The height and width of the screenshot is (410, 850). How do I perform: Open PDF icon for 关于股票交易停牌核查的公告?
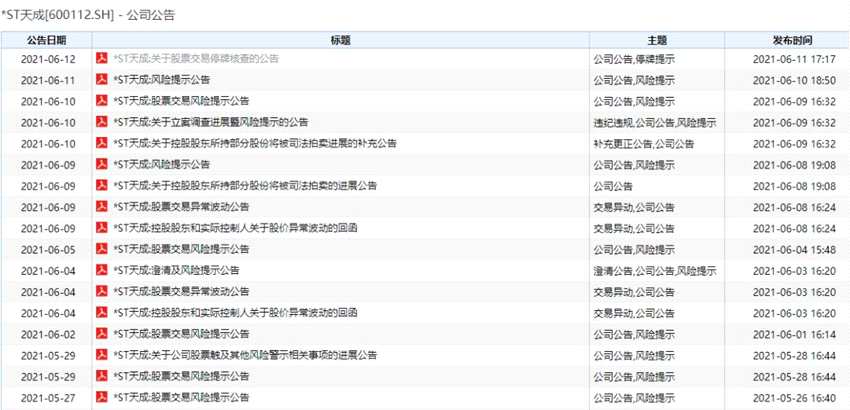pyautogui.click(x=102, y=59)
